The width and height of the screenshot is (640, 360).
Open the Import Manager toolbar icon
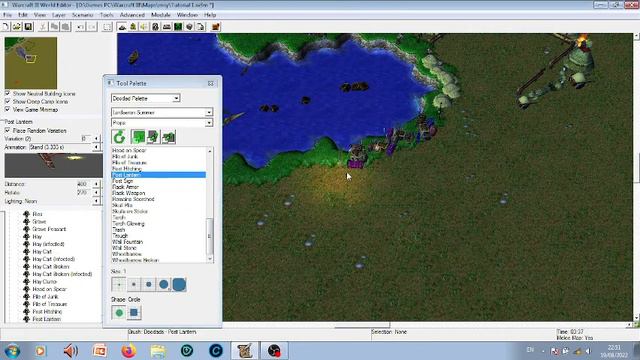click(x=201, y=27)
